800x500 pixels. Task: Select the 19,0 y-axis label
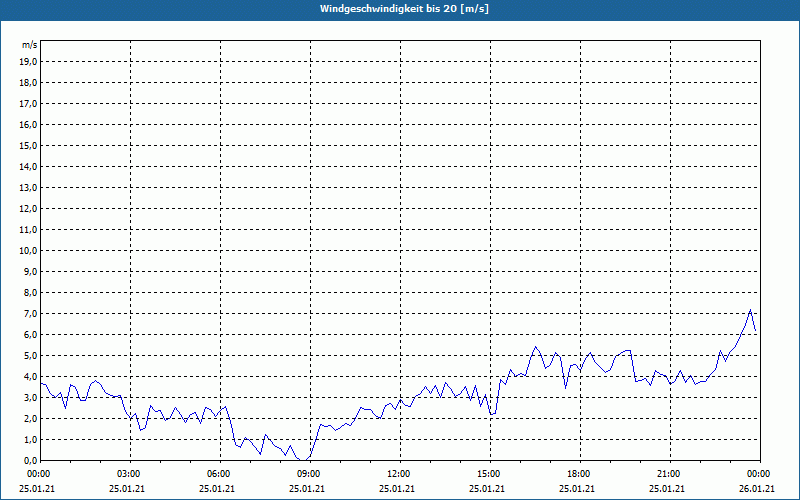[x=29, y=62]
